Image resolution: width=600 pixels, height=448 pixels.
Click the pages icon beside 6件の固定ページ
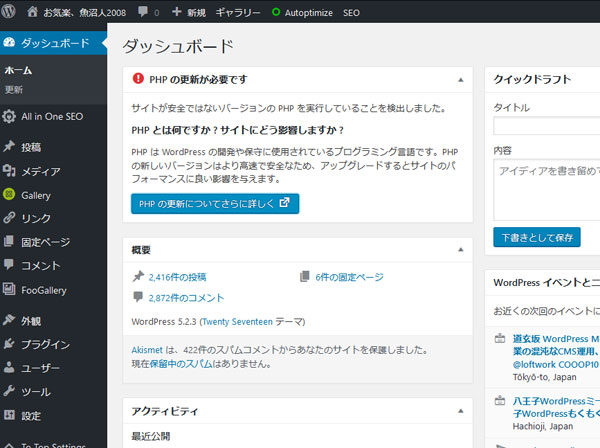coord(305,276)
